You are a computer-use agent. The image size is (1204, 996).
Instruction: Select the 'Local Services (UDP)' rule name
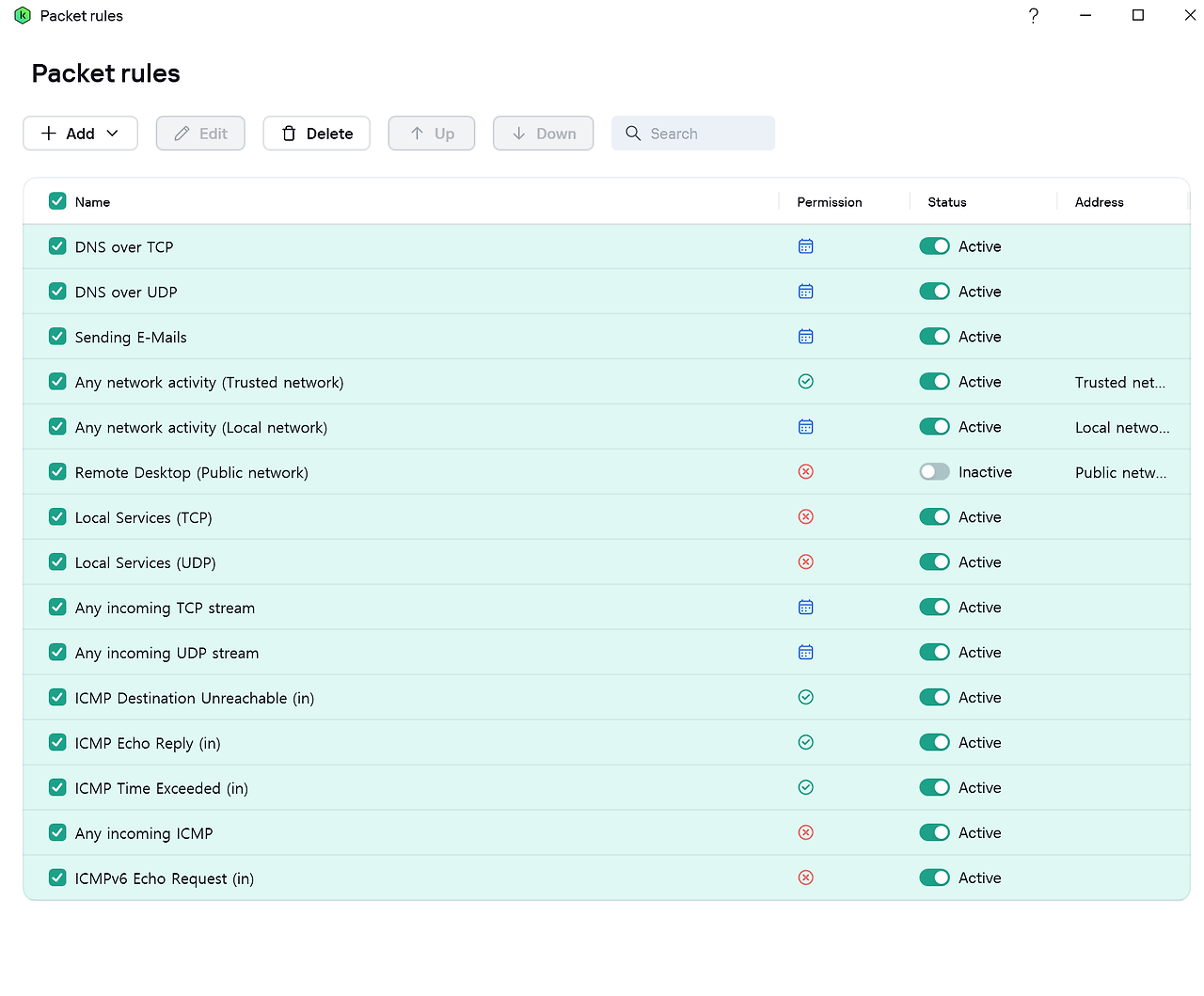(145, 562)
